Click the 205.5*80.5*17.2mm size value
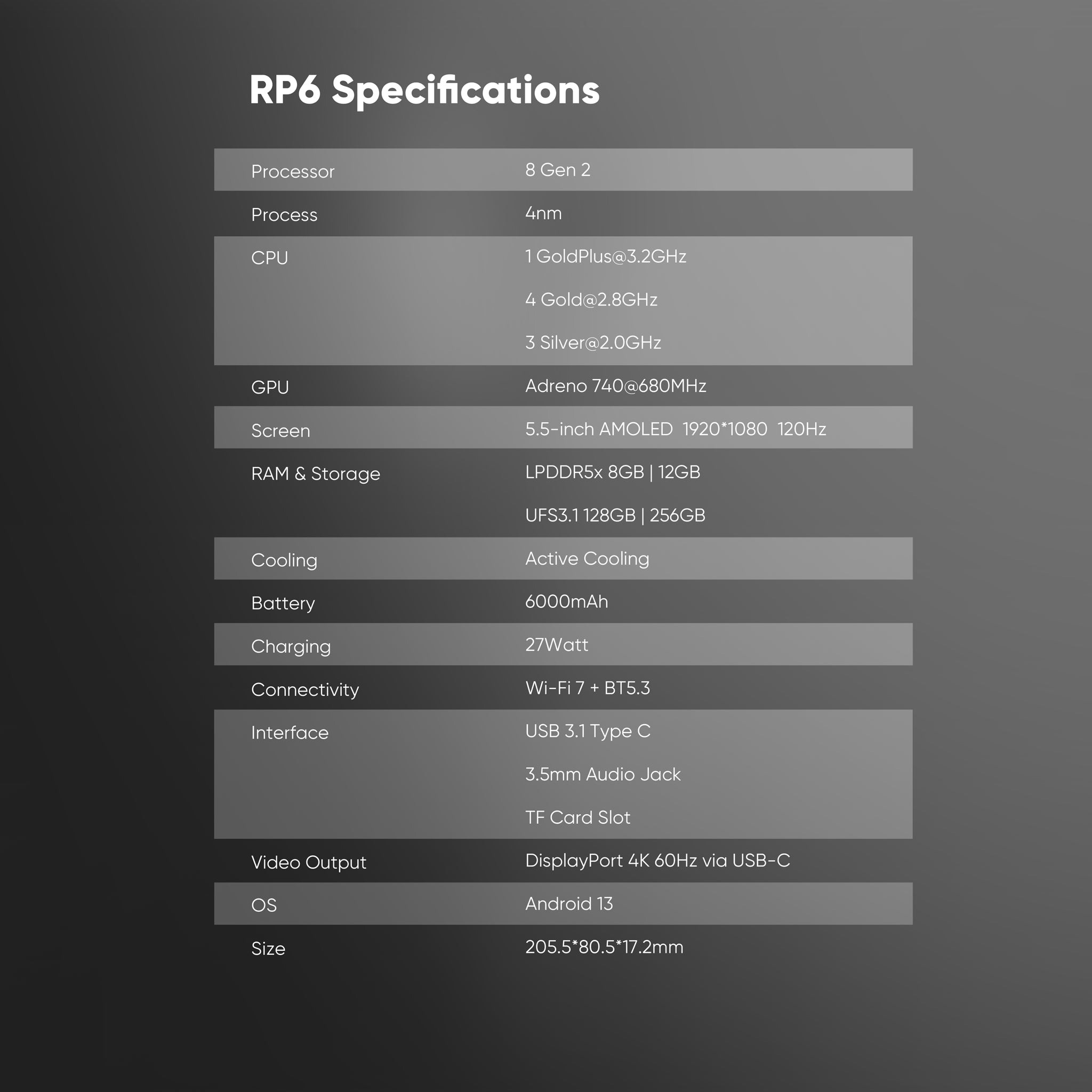 [x=604, y=947]
